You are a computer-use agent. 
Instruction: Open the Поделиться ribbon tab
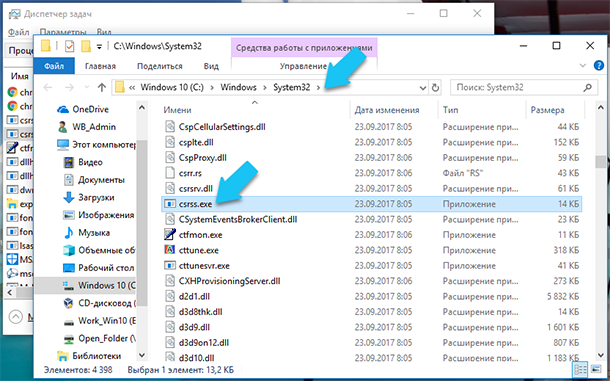[160, 66]
